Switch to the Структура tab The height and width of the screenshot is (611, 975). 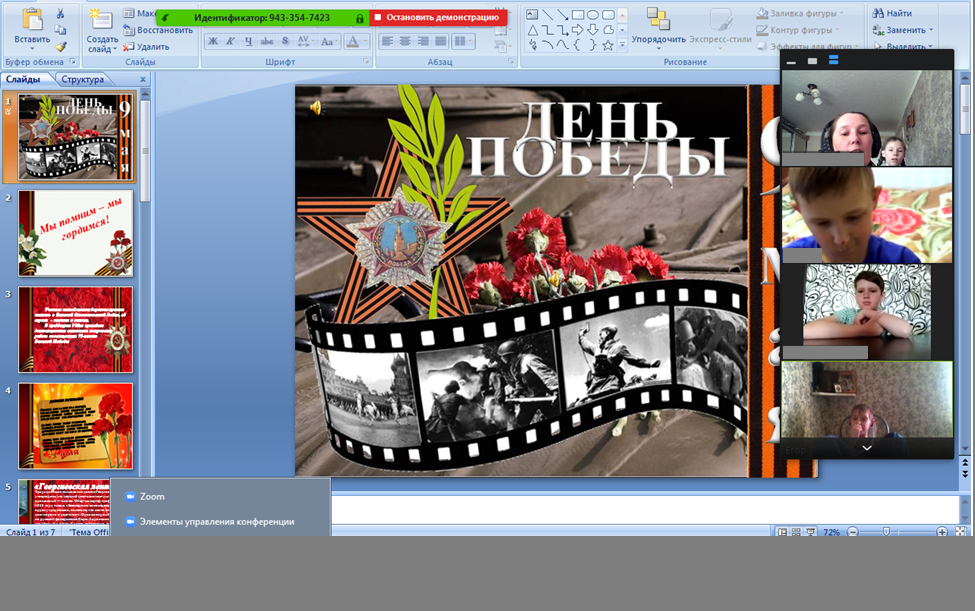click(x=82, y=79)
